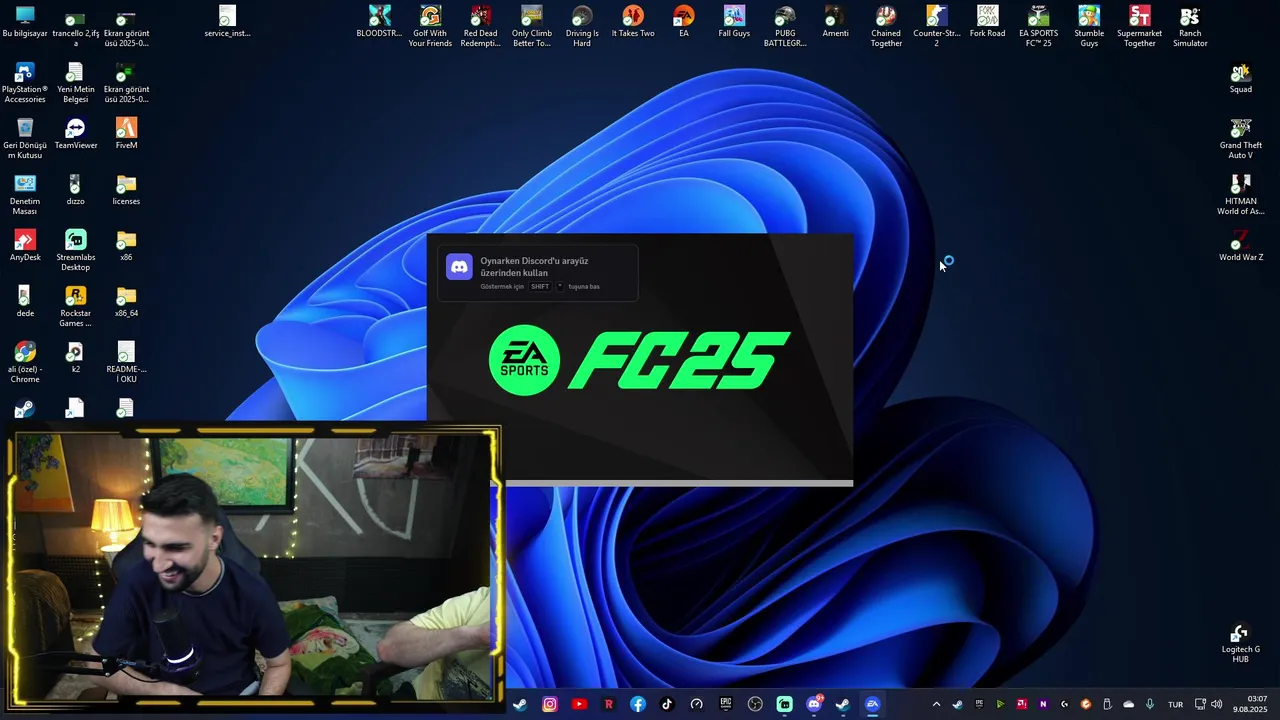Select the service_inst... file icon
1280x720 pixels.
(227, 22)
